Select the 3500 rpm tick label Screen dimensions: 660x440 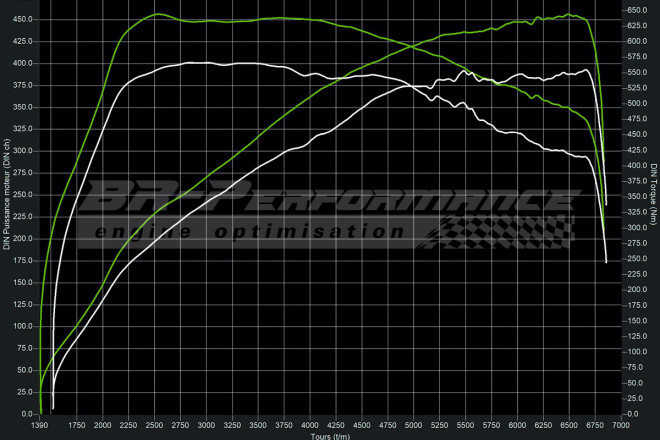tap(258, 425)
